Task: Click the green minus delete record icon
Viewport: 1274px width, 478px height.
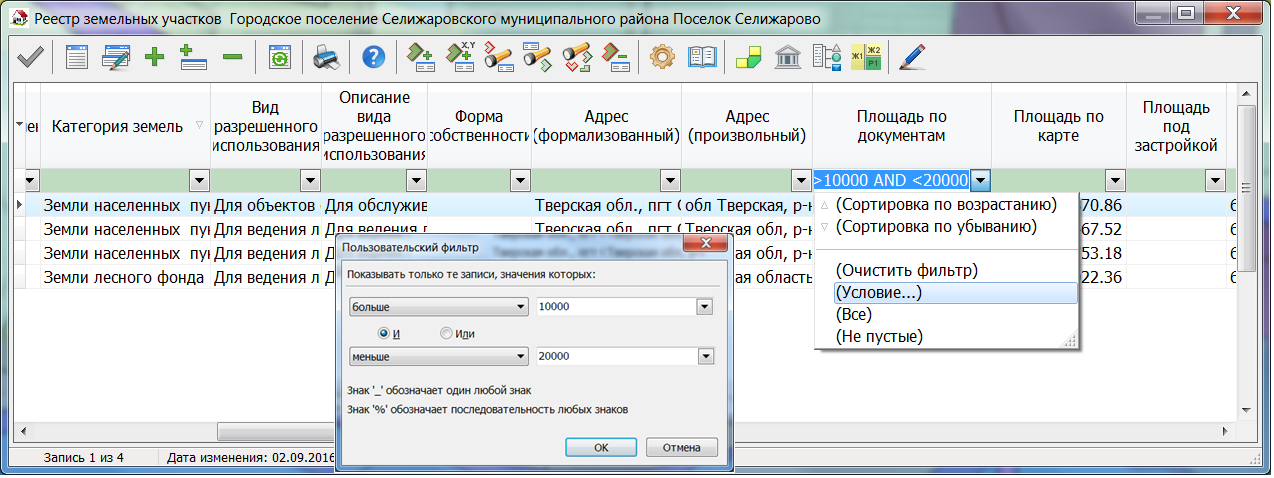Action: 232,57
